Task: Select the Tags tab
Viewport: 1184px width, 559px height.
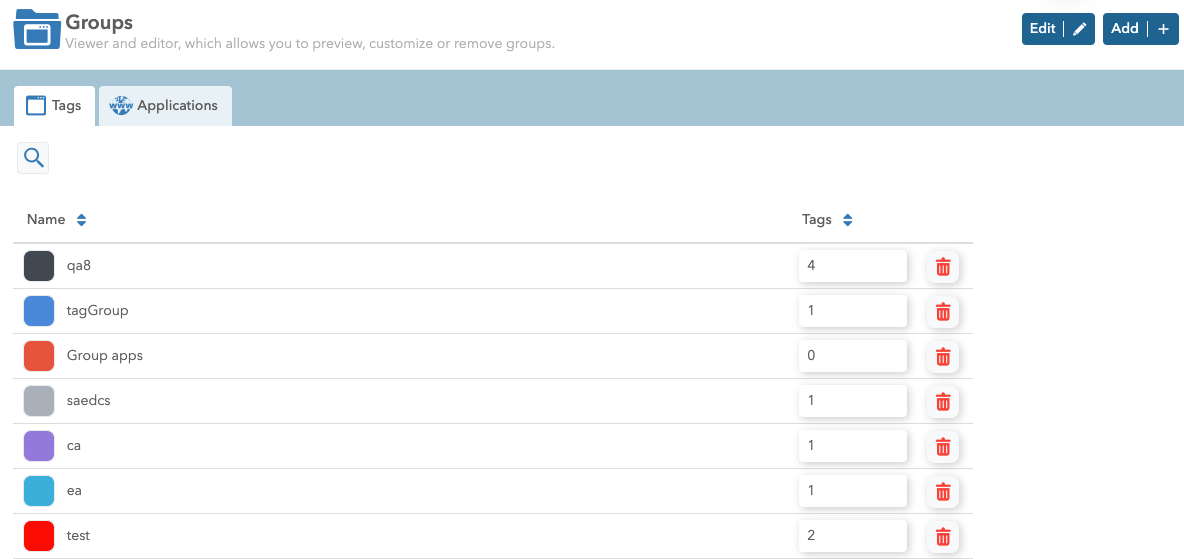Action: coord(54,106)
